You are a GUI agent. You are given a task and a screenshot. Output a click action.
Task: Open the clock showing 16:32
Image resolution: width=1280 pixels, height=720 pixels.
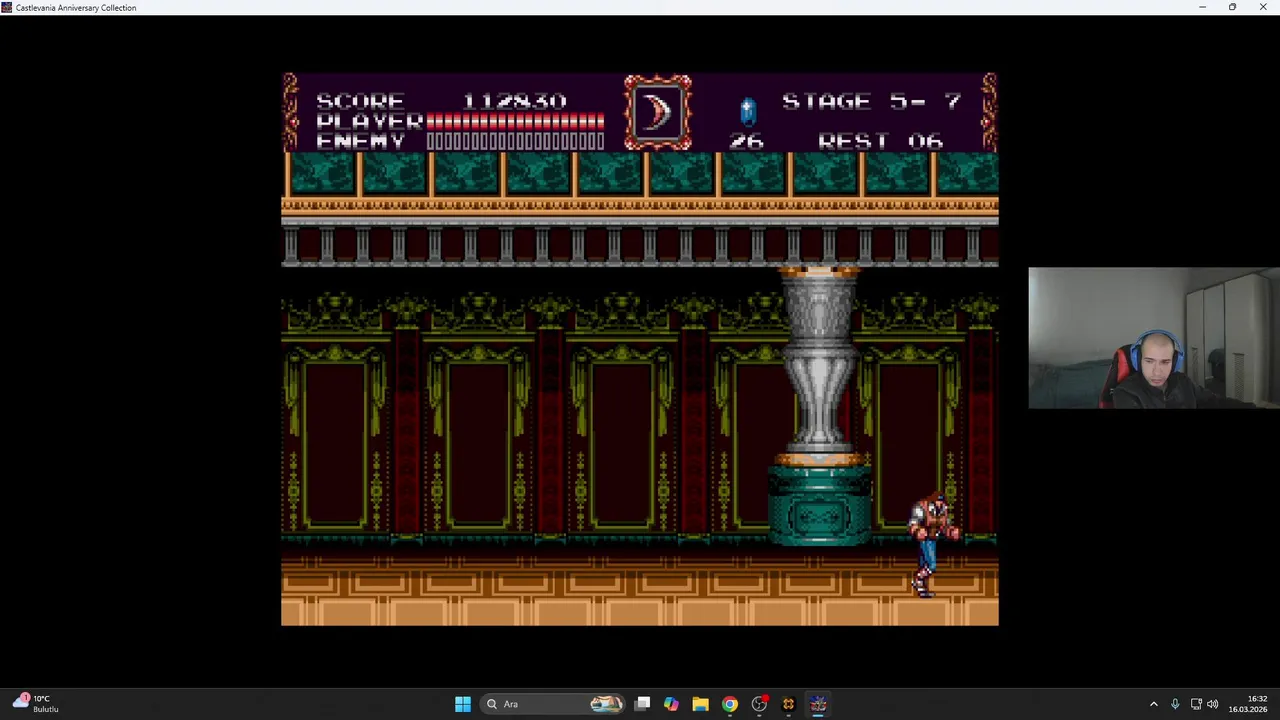[x=1248, y=704]
